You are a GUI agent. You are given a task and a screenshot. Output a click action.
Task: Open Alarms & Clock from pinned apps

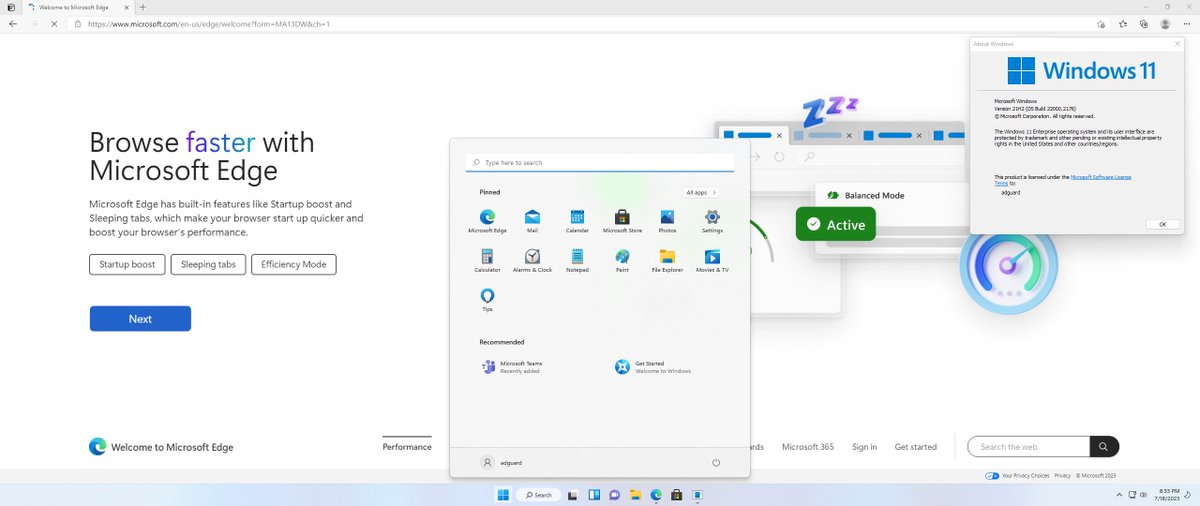[532, 260]
